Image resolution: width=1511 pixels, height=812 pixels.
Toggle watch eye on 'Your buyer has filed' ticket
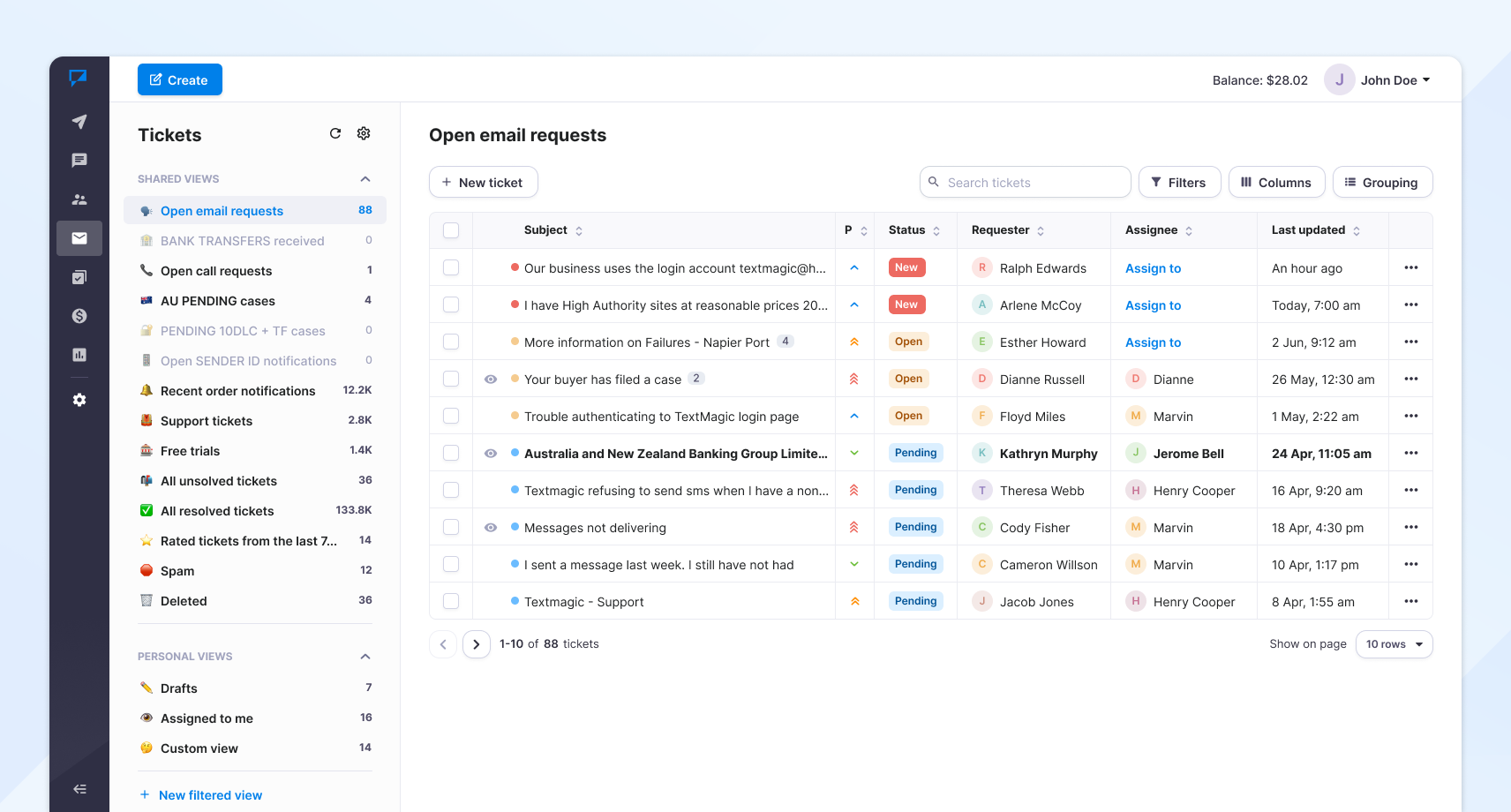[x=491, y=380]
